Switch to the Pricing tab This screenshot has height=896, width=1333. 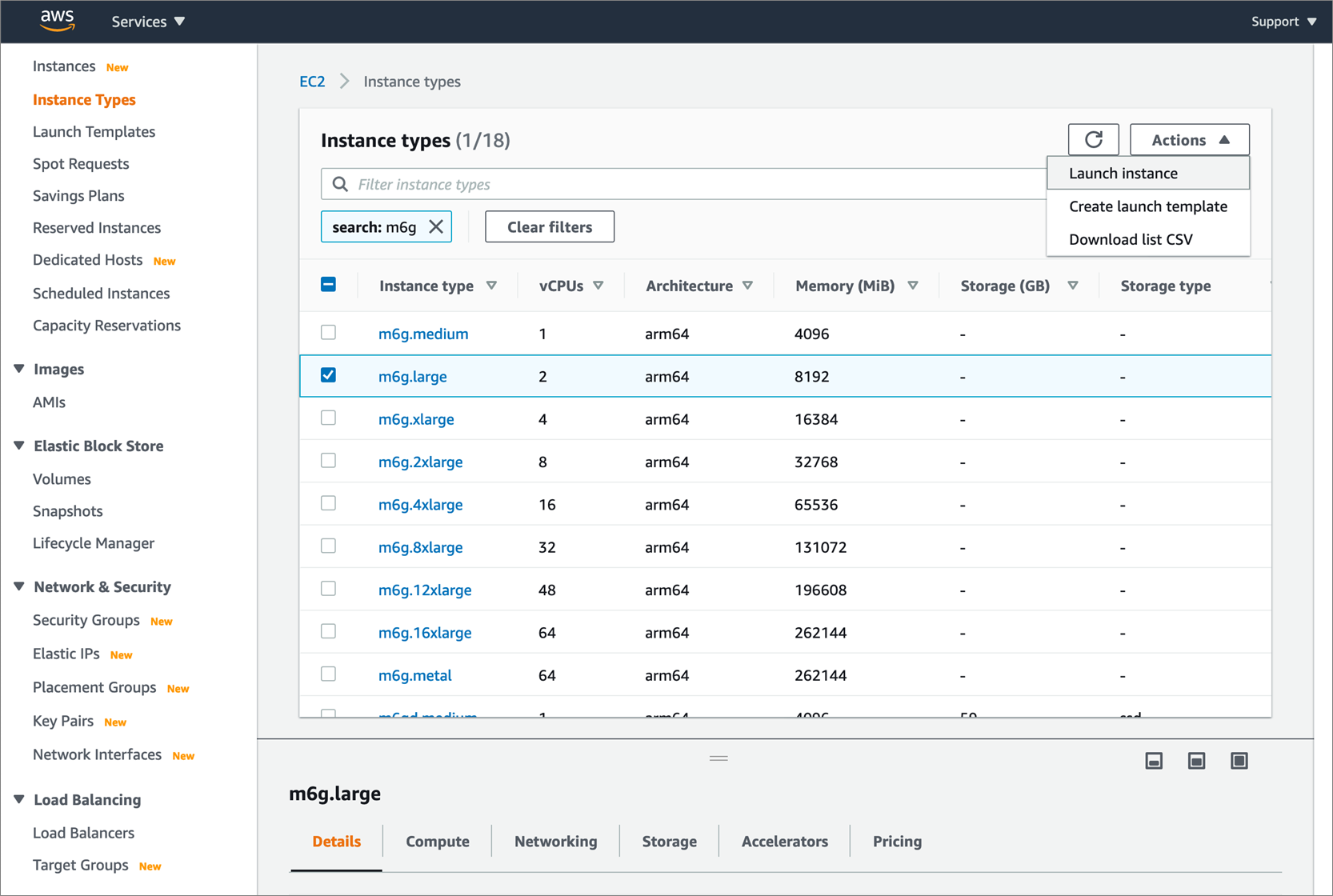click(x=896, y=841)
